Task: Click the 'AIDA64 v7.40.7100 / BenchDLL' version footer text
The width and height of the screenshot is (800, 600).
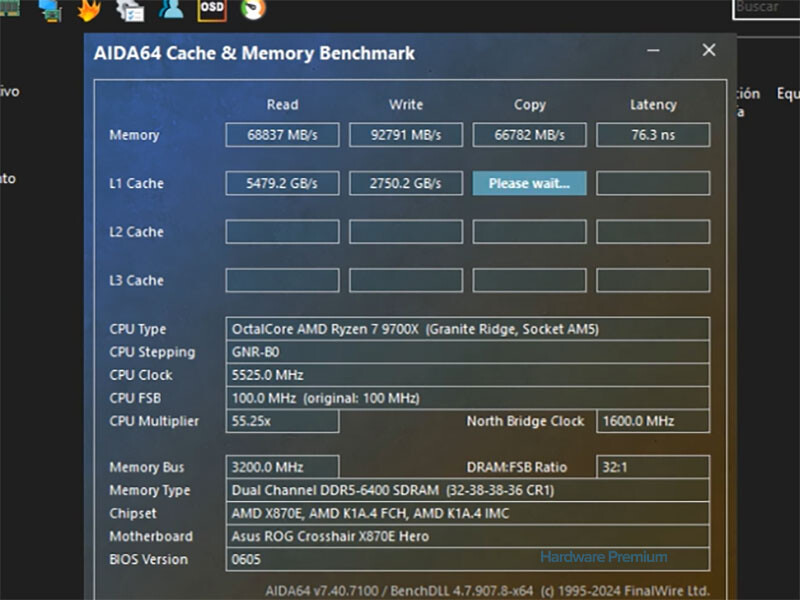Action: pyautogui.click(x=487, y=591)
